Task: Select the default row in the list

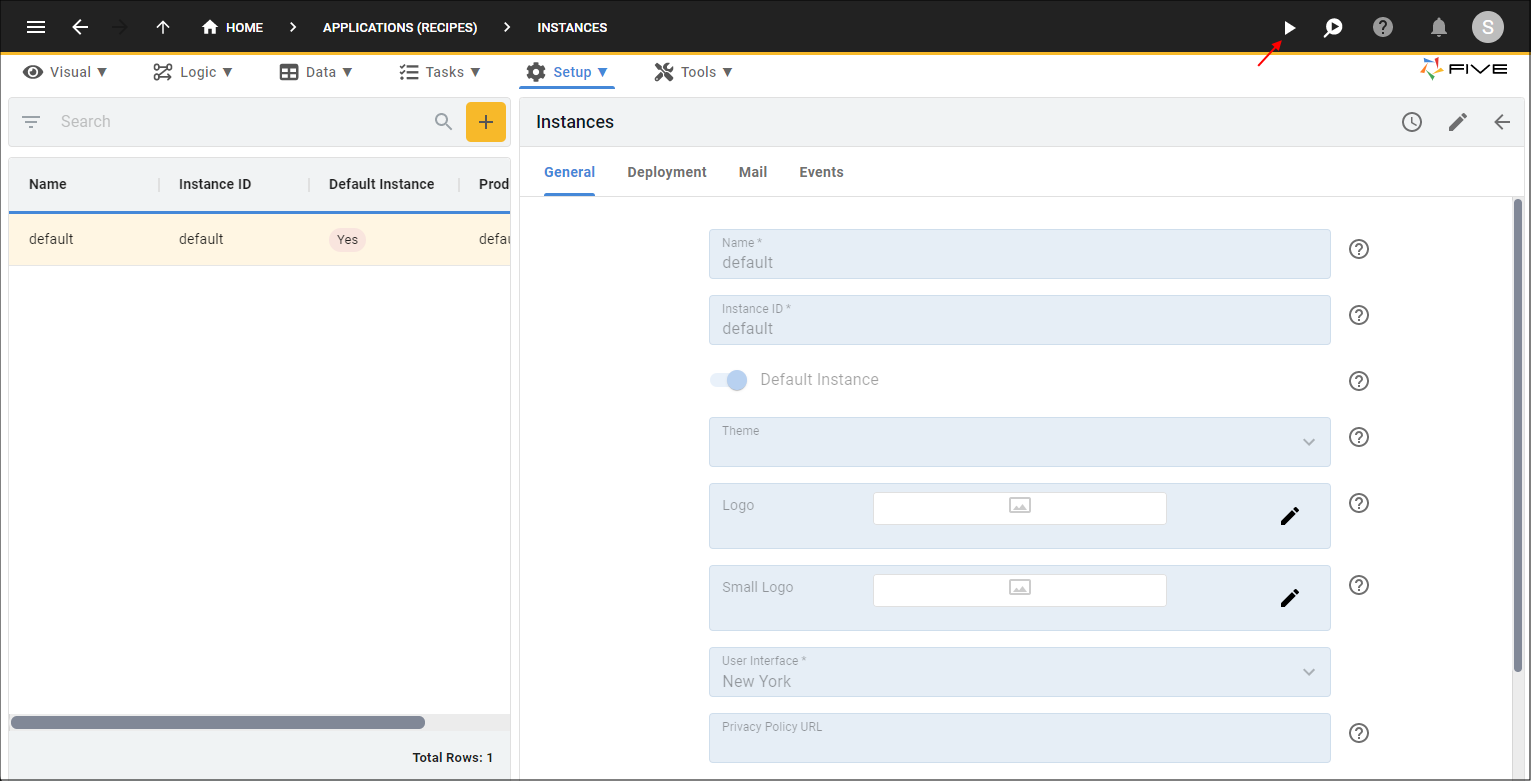Action: 260,240
